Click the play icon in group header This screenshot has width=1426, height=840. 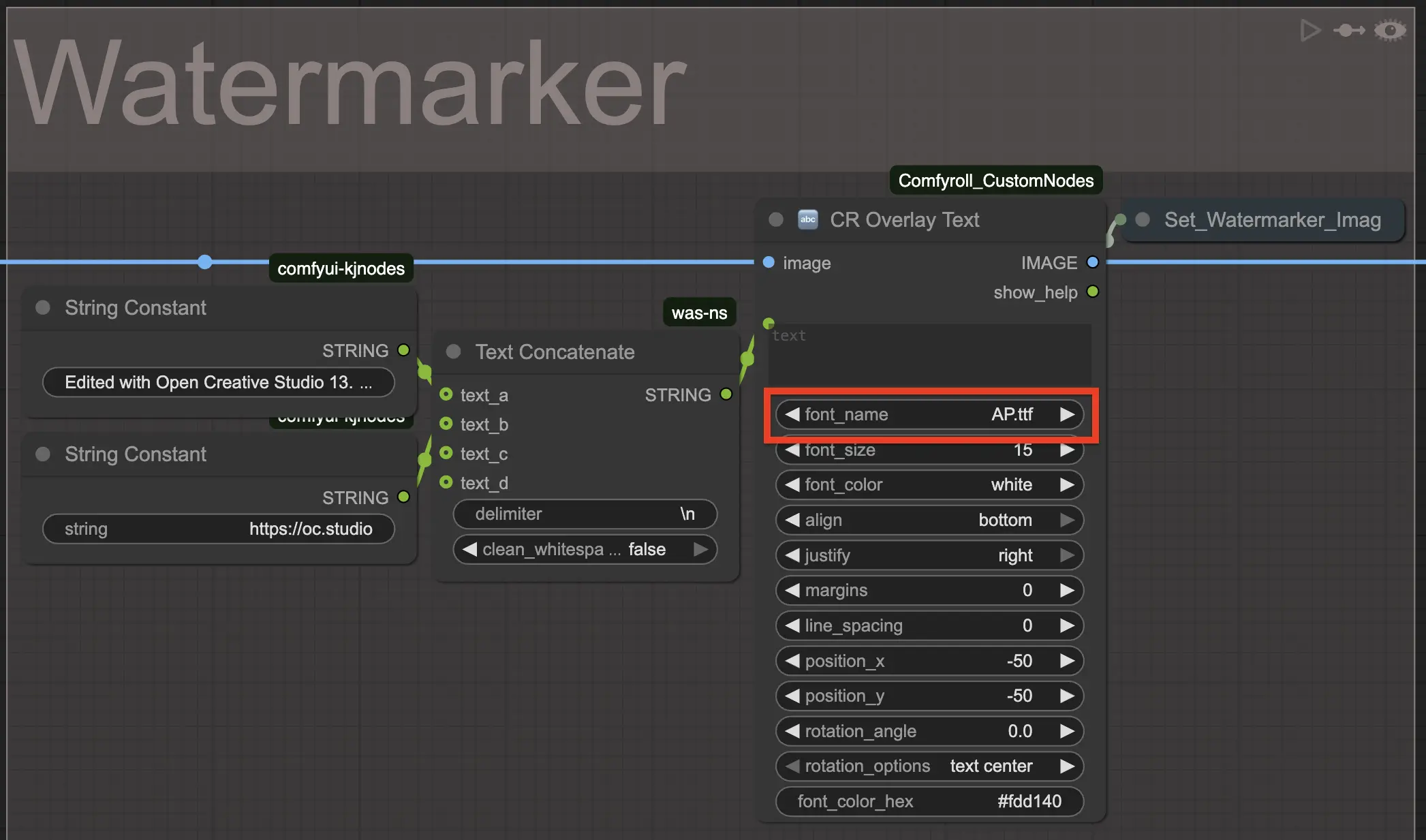1309,31
